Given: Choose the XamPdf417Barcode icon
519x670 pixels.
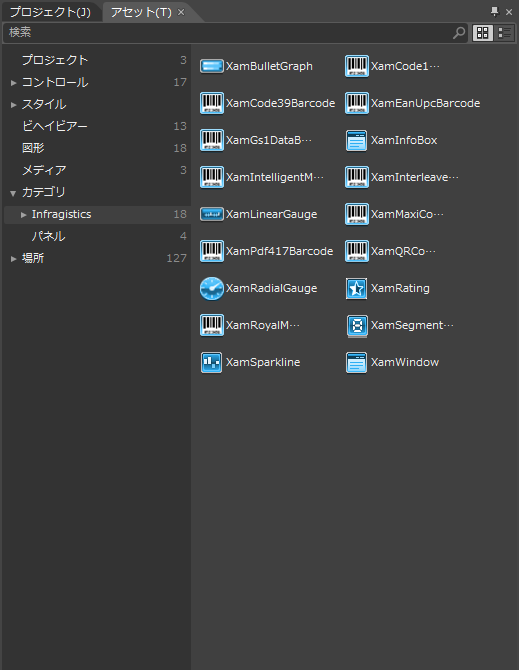Looking at the screenshot, I should (211, 251).
